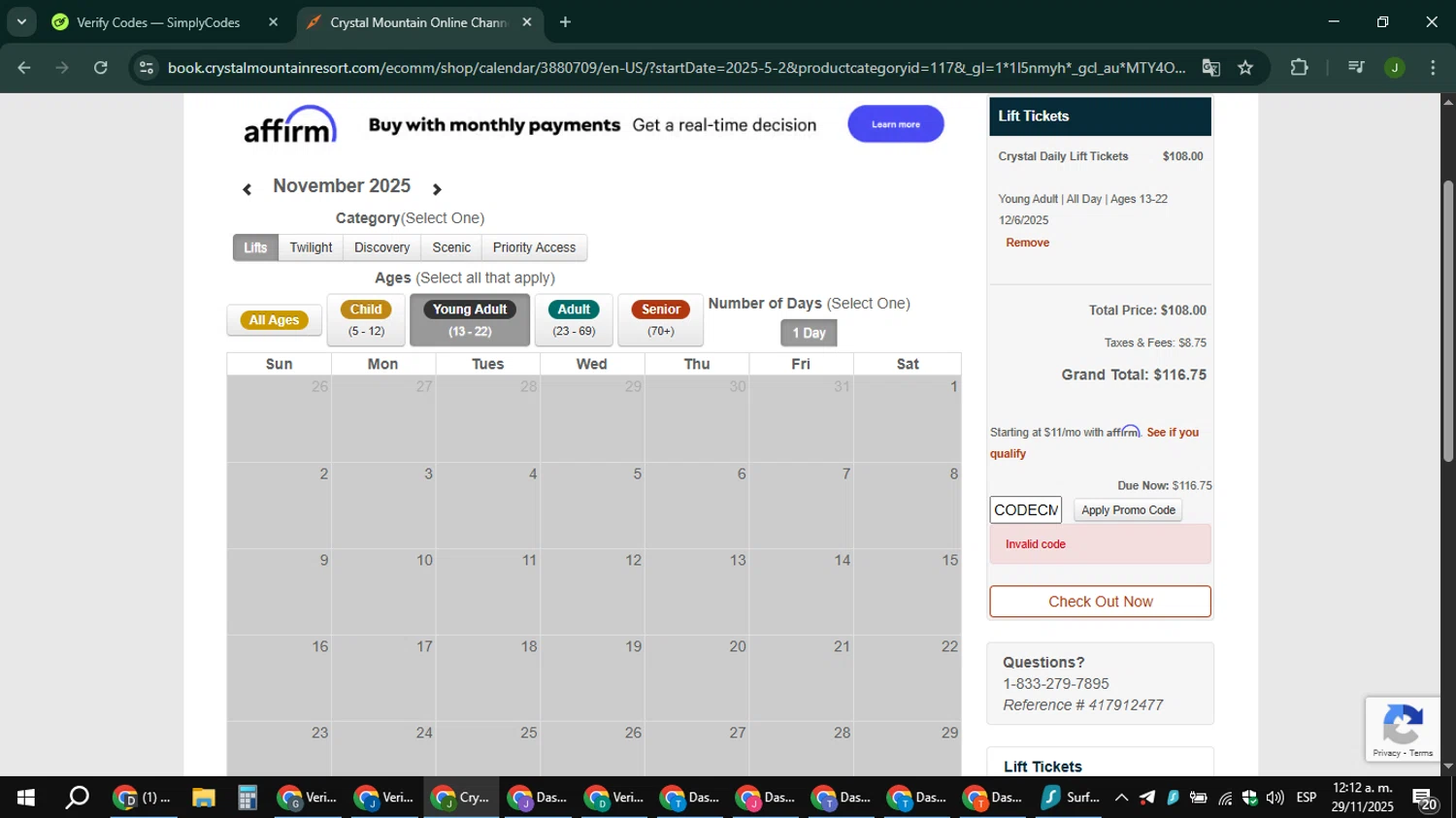Click the page vertical scrollbar

[1448, 320]
